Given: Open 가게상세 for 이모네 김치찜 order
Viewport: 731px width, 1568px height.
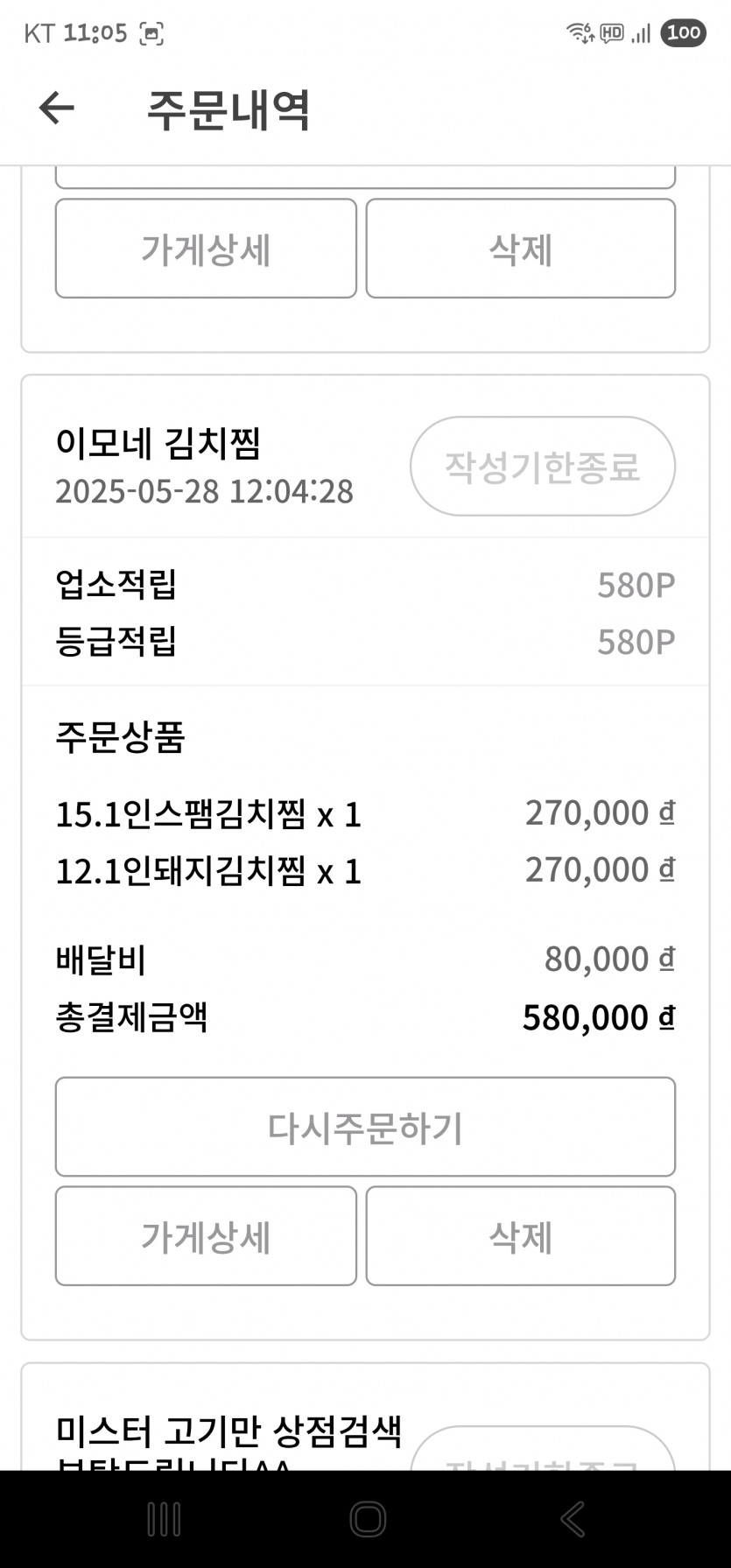Looking at the screenshot, I should click(x=206, y=1236).
